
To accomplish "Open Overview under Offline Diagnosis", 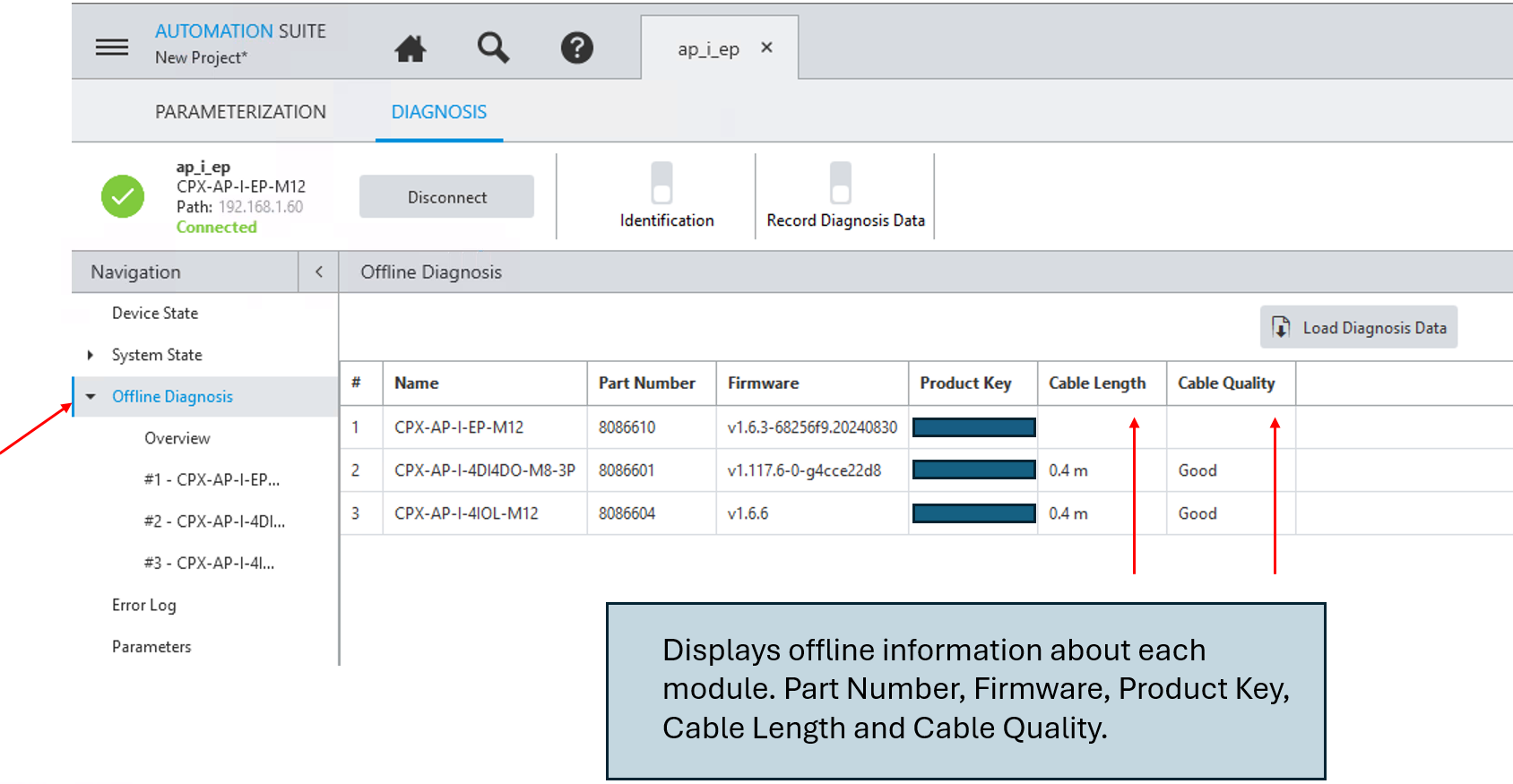I will coord(177,438).
